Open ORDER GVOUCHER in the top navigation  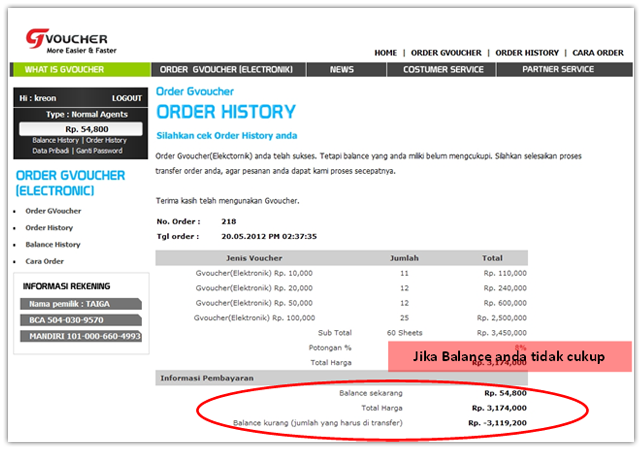(446, 53)
